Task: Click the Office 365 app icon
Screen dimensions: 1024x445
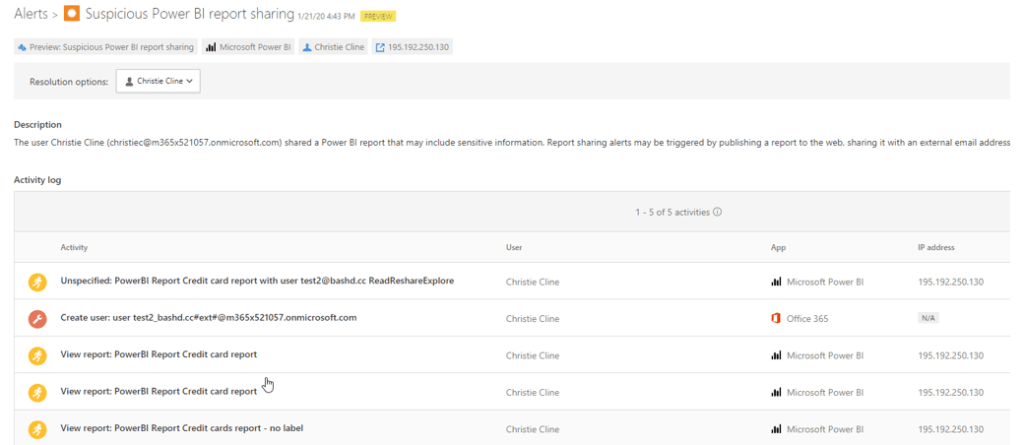Action: [775, 318]
